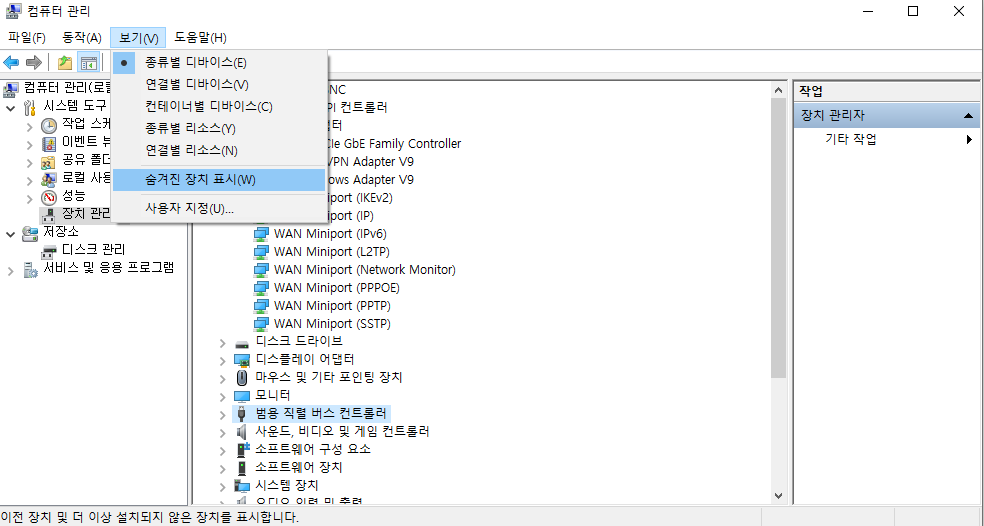Image resolution: width=984 pixels, height=526 pixels.
Task: Click the System devices (시스템 장치) icon
Action: coord(242,485)
